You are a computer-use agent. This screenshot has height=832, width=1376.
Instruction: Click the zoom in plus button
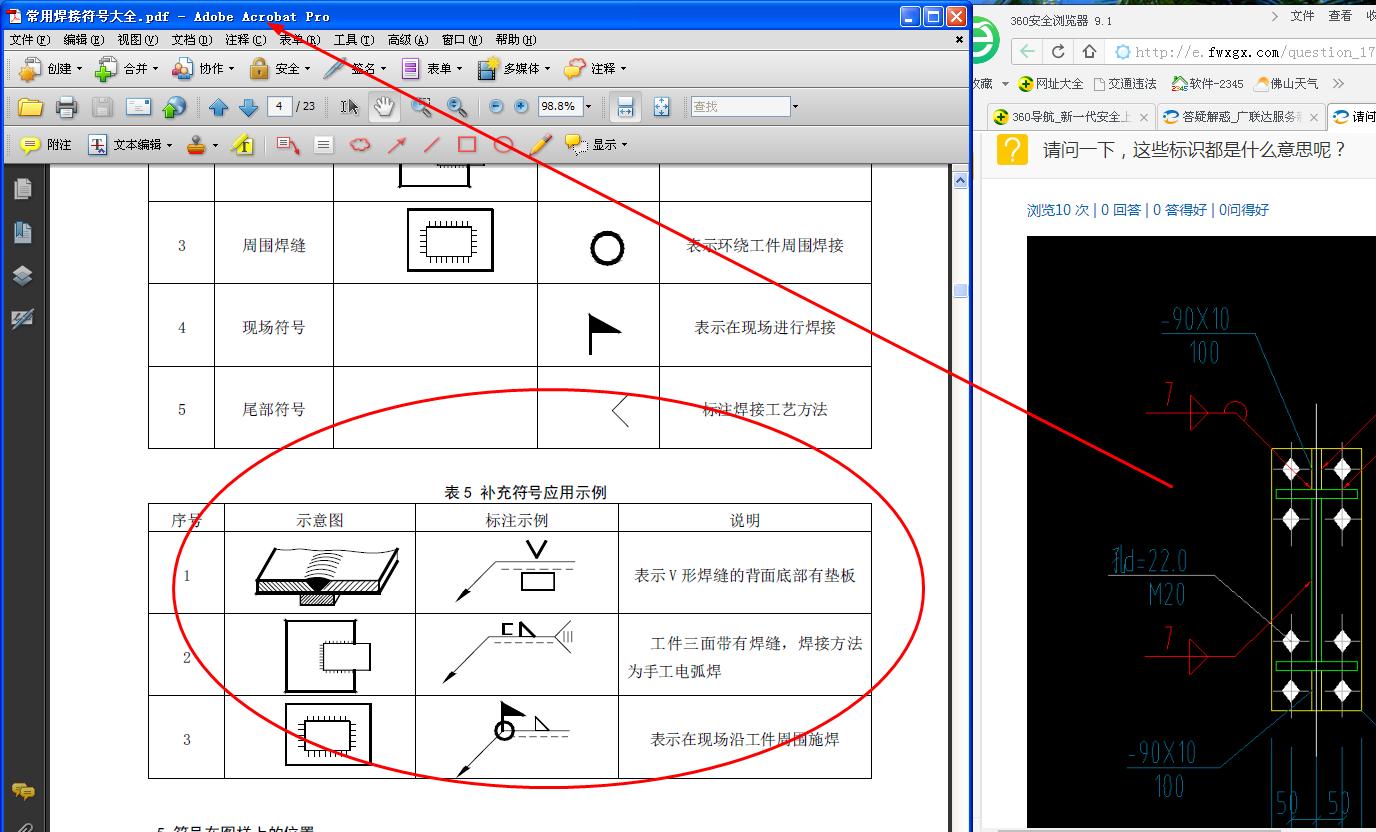[521, 106]
